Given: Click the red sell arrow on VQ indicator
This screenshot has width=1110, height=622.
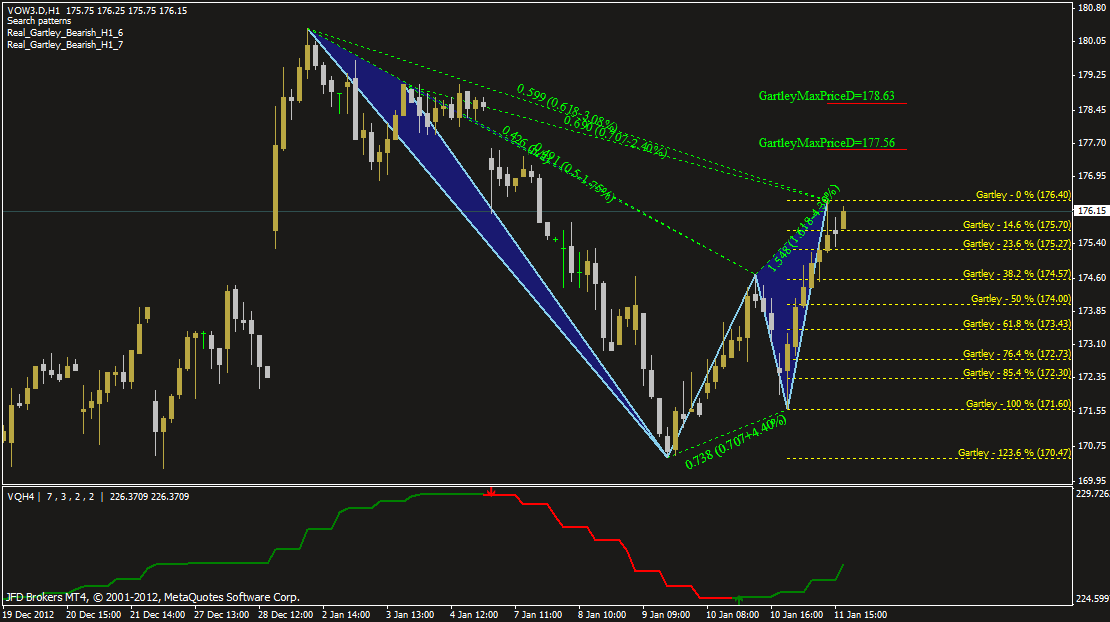Looking at the screenshot, I should point(490,492).
